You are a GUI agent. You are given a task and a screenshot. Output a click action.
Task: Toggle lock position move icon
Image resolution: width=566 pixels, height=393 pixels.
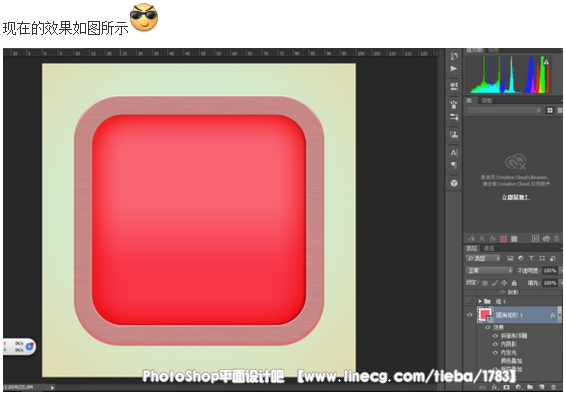click(504, 283)
